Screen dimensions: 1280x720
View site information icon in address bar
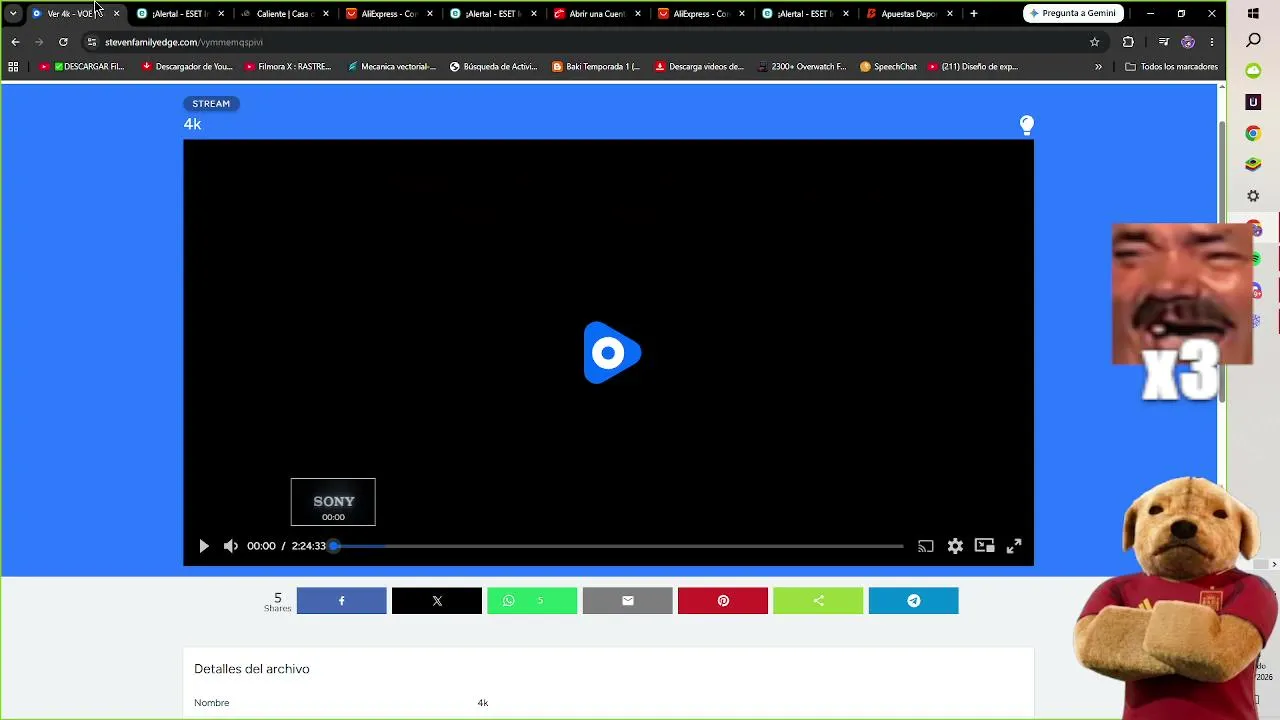[92, 42]
